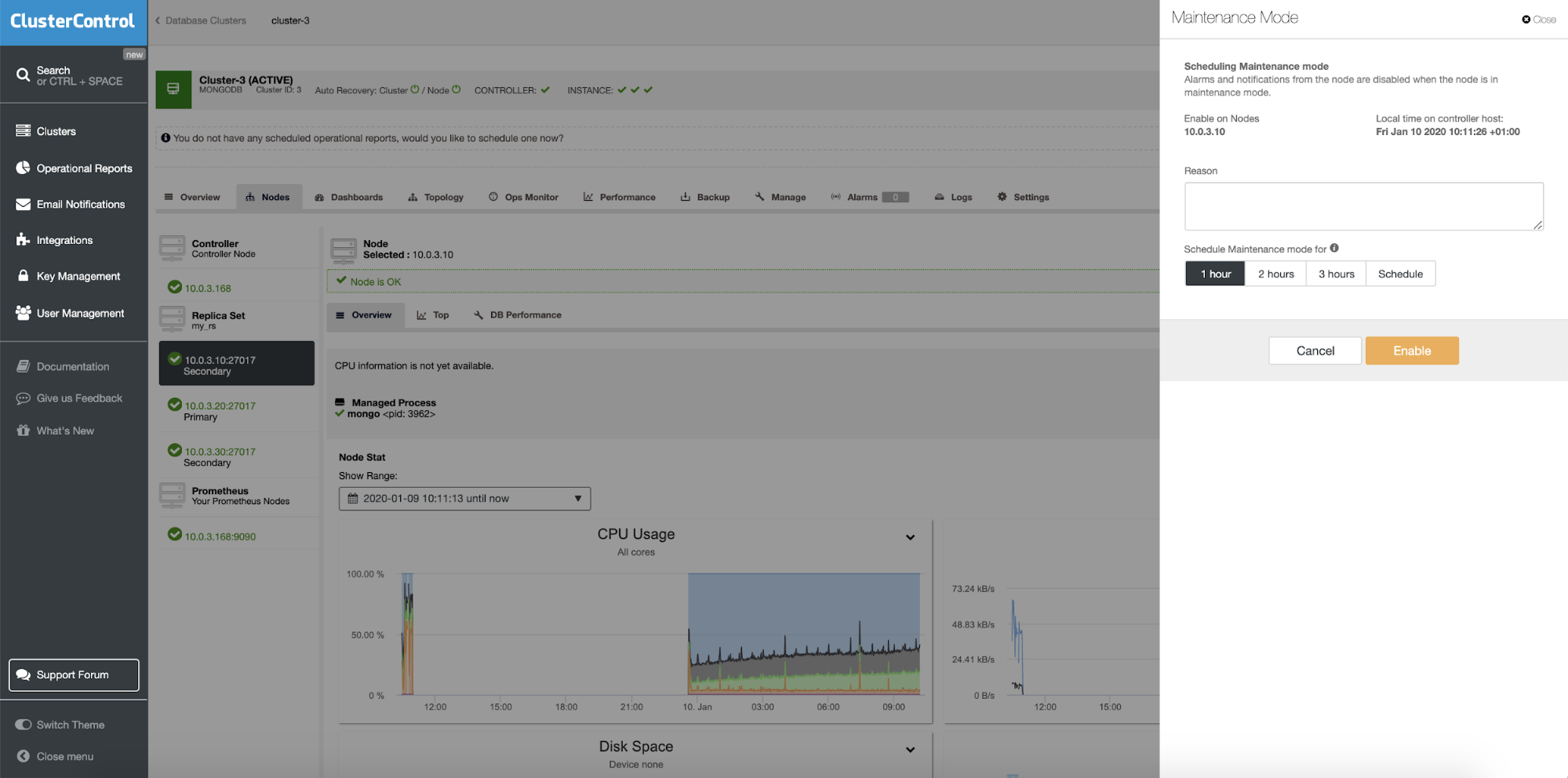The width and height of the screenshot is (1568, 778).
Task: Open the cluster Settings tab
Action: 1023,197
